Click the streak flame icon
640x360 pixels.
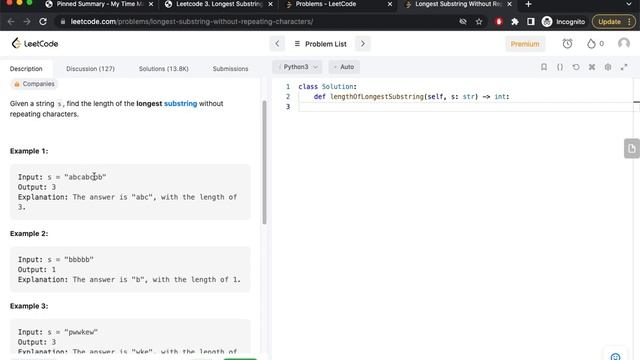click(x=591, y=44)
